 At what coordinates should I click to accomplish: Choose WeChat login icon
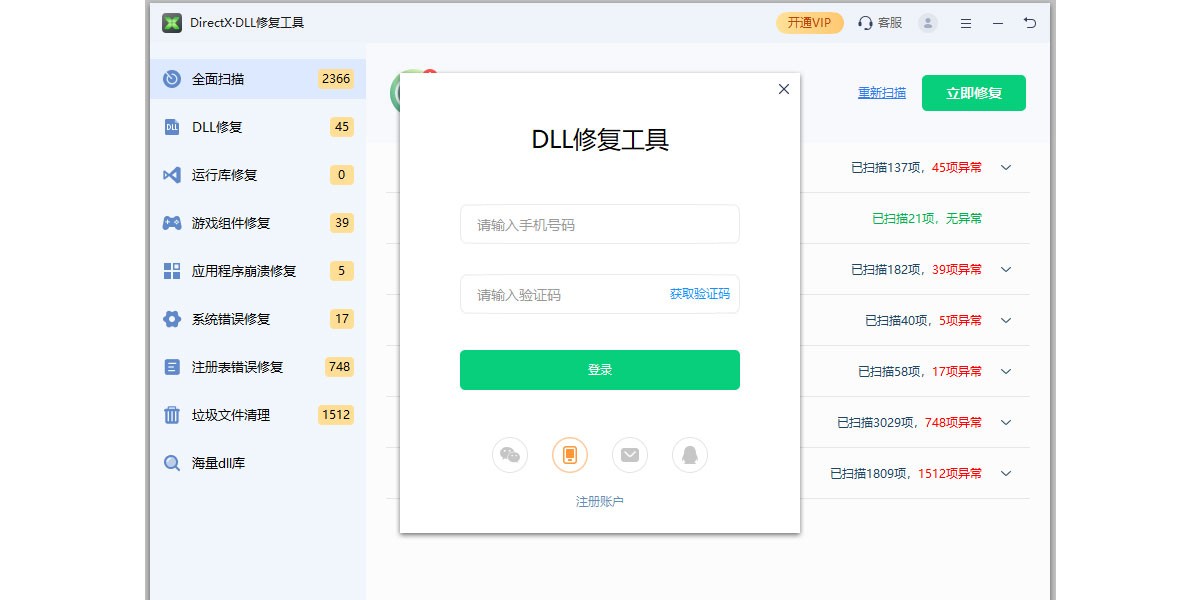pos(510,455)
